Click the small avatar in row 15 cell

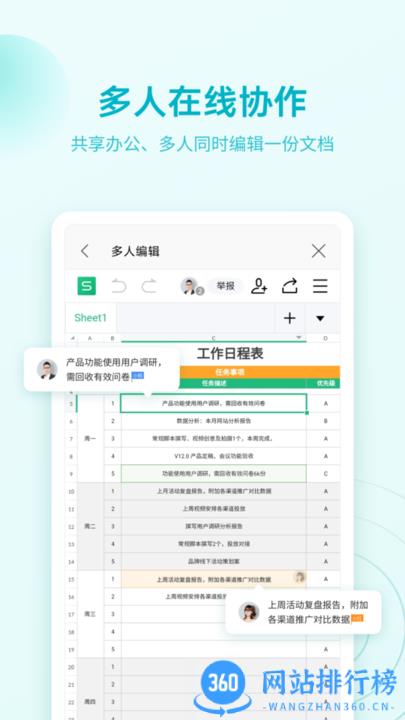pos(299,577)
